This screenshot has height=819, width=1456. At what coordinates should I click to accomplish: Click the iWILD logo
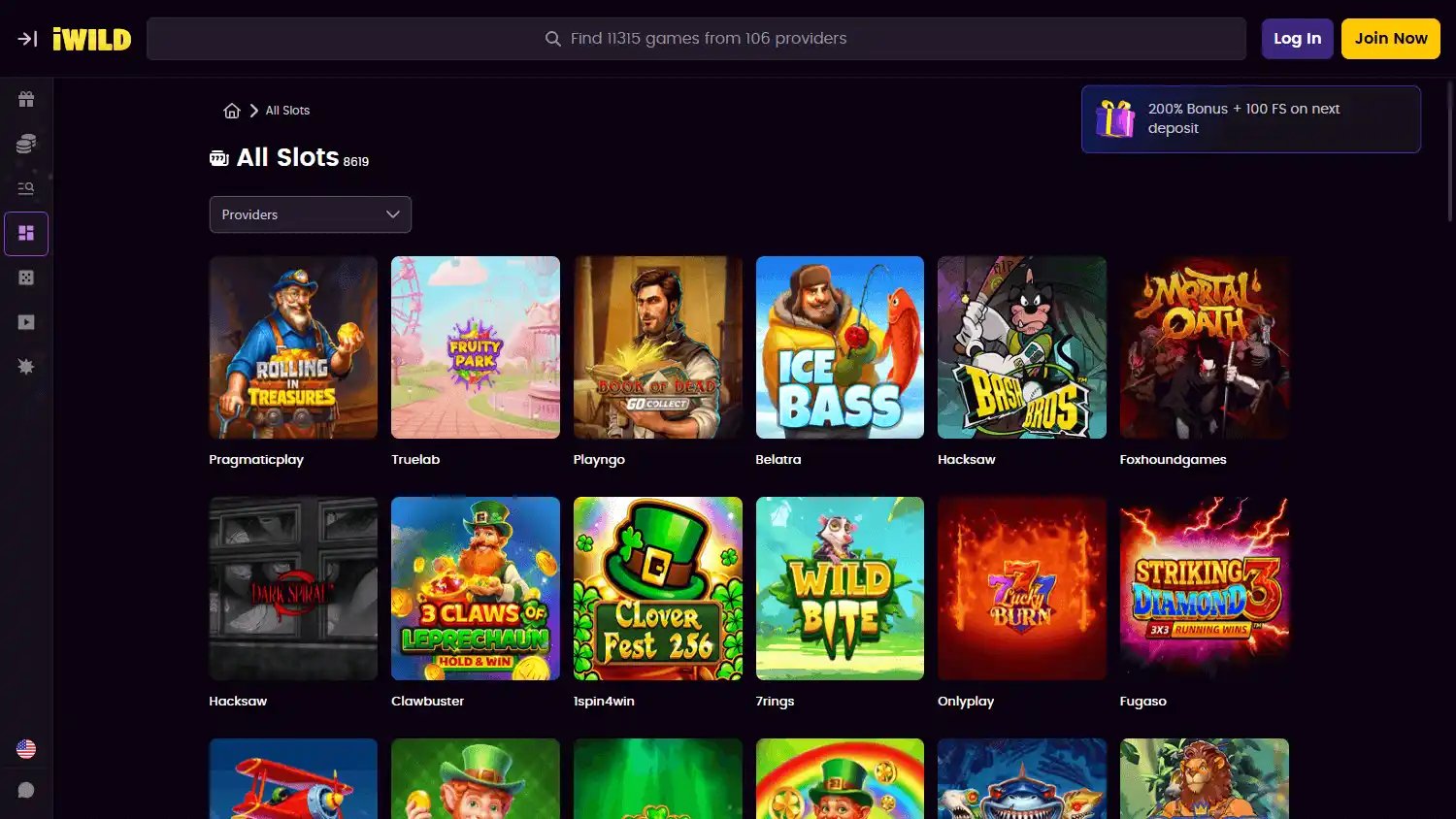pos(92,39)
